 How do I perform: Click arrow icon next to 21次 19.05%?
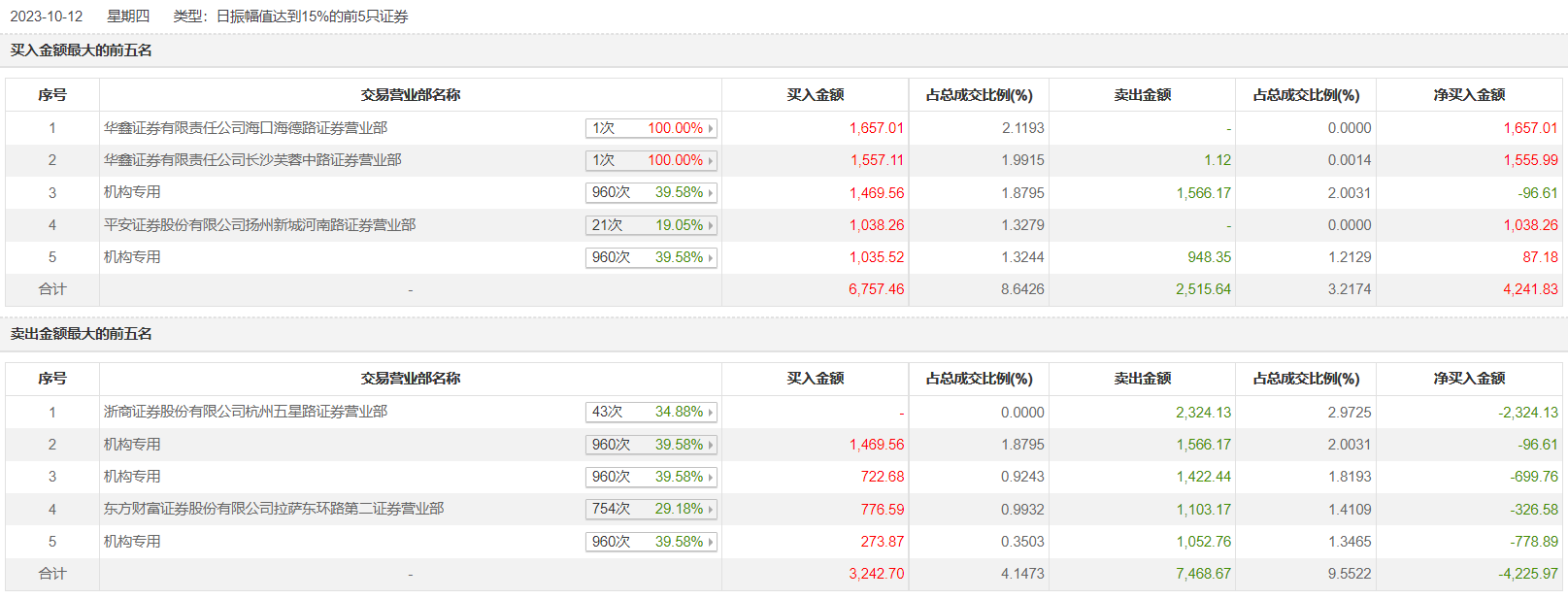(711, 225)
